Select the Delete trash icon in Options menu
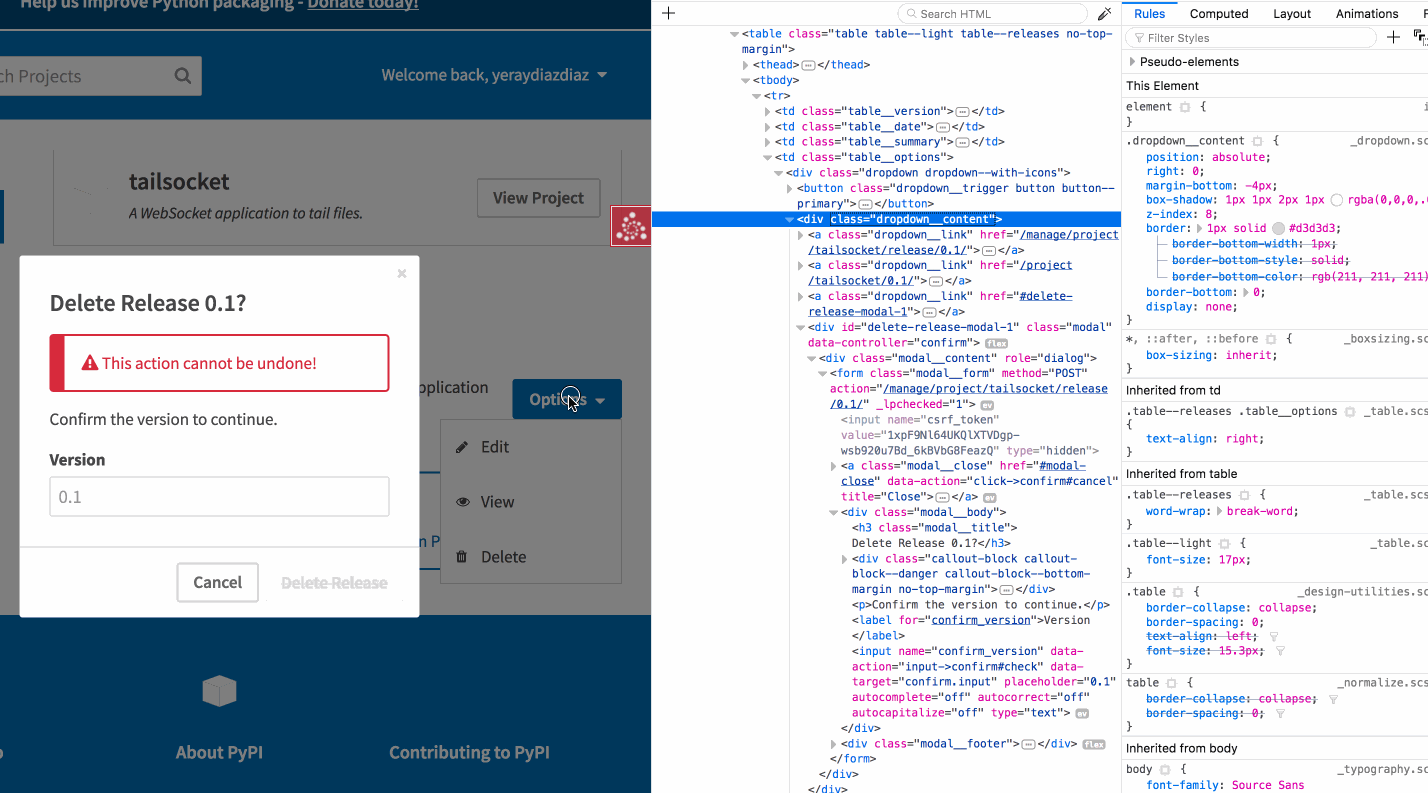This screenshot has height=793, width=1428. coord(459,557)
